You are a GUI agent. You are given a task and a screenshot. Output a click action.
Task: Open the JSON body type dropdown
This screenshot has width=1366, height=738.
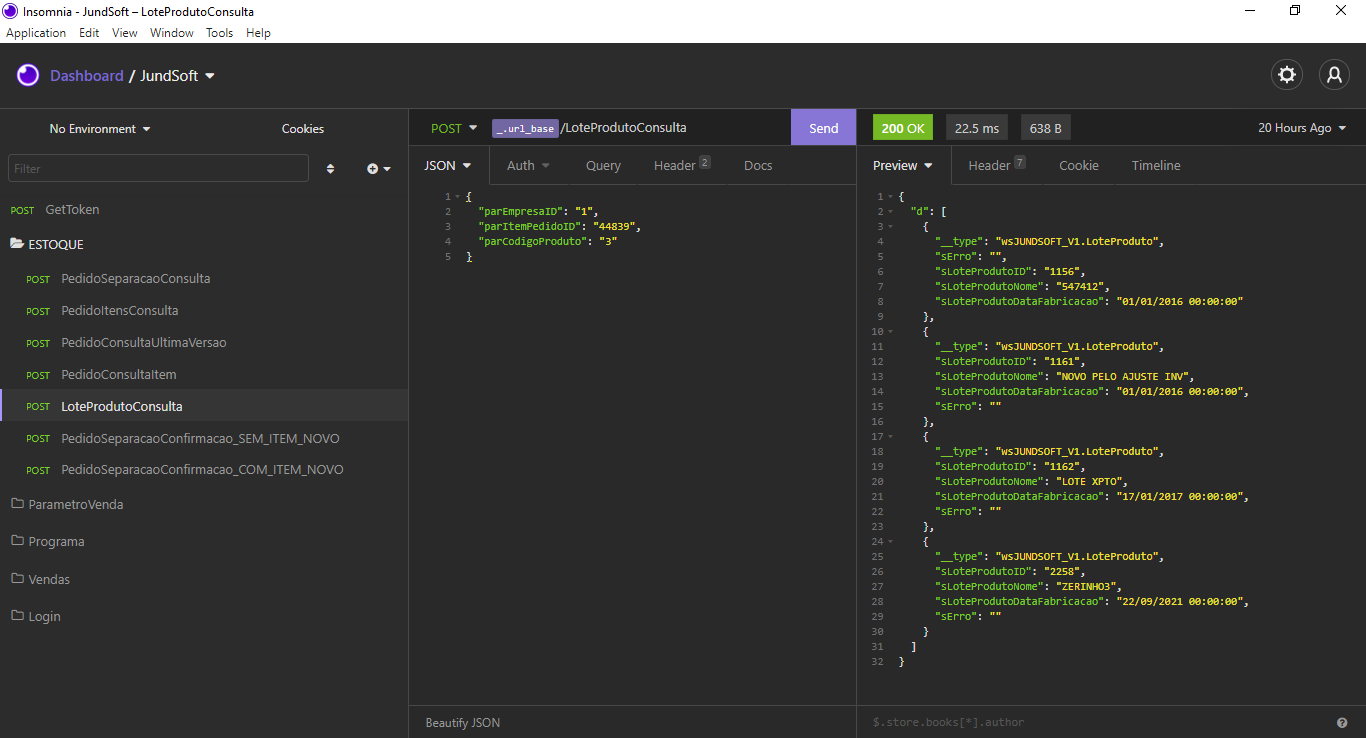coord(448,165)
